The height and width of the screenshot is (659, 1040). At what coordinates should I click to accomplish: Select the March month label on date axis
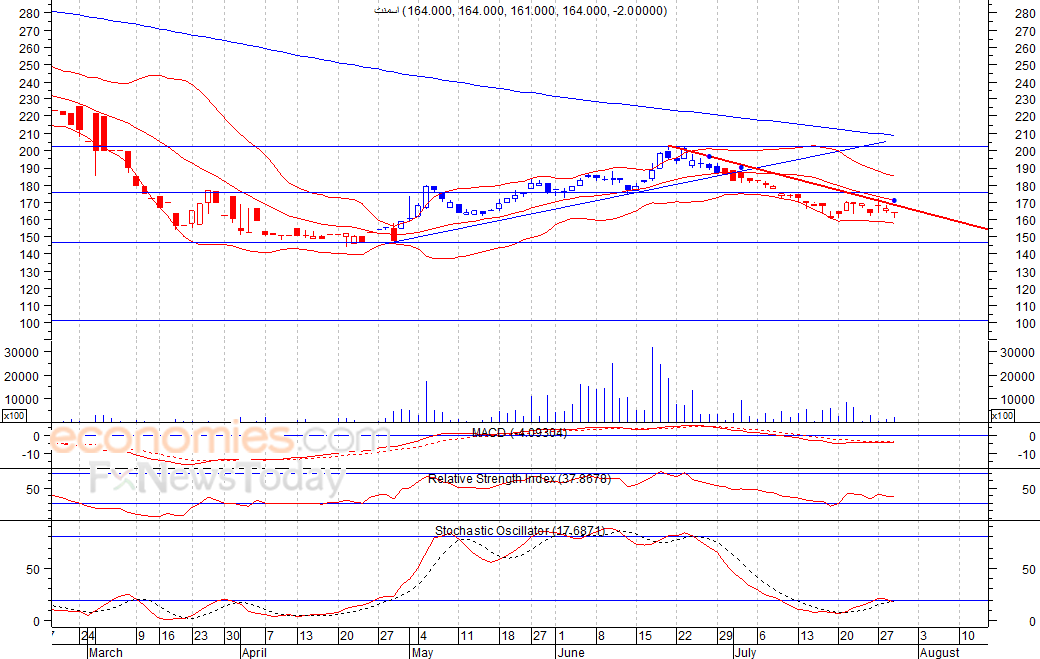(105, 652)
